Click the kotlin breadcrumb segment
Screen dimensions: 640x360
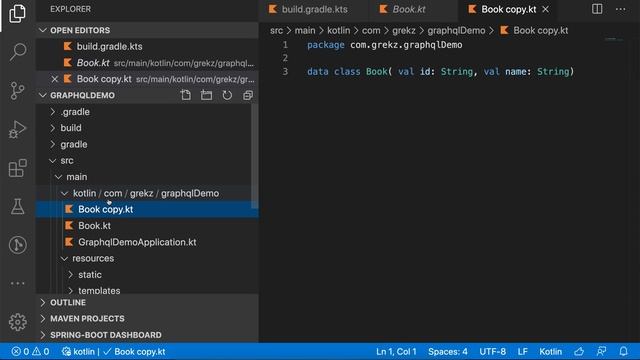point(338,31)
